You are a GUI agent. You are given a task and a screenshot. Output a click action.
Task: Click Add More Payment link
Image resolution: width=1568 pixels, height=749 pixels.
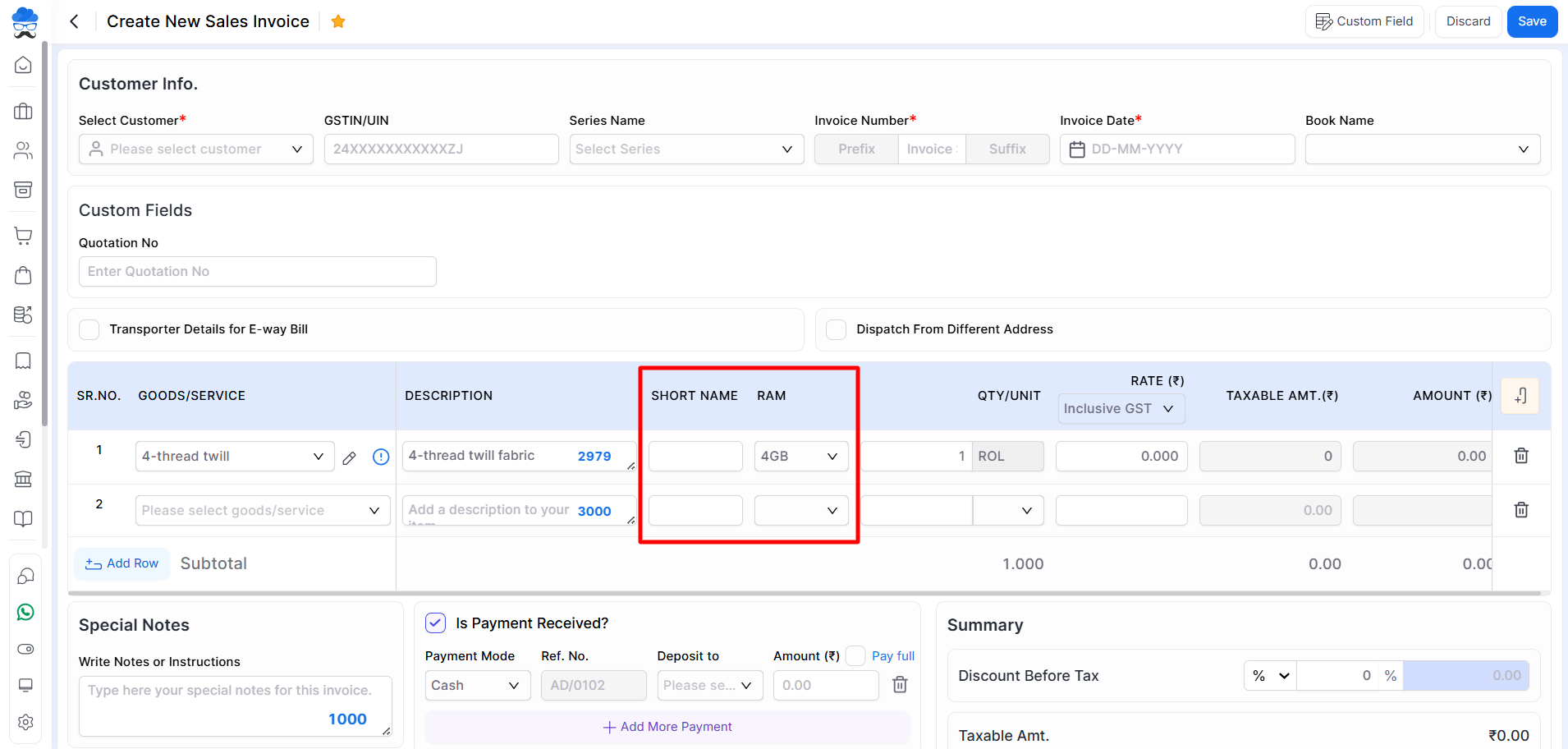[x=667, y=727]
